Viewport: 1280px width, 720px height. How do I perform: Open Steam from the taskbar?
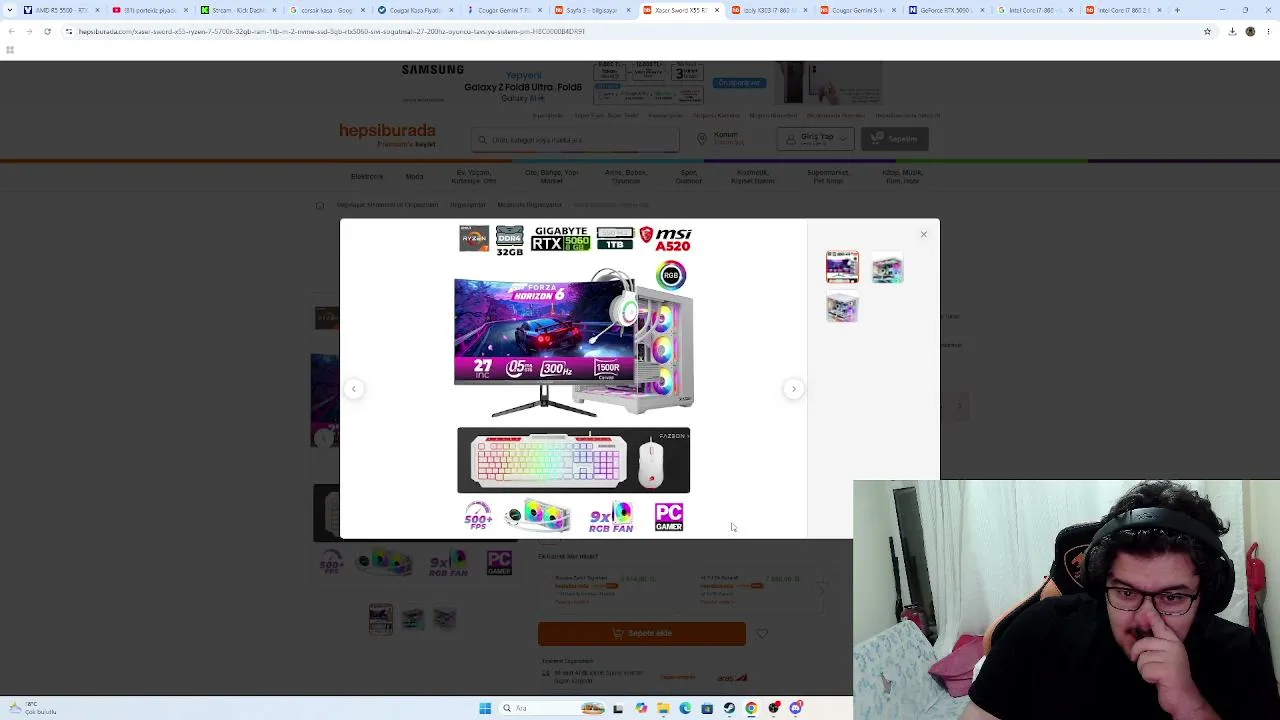coord(729,708)
